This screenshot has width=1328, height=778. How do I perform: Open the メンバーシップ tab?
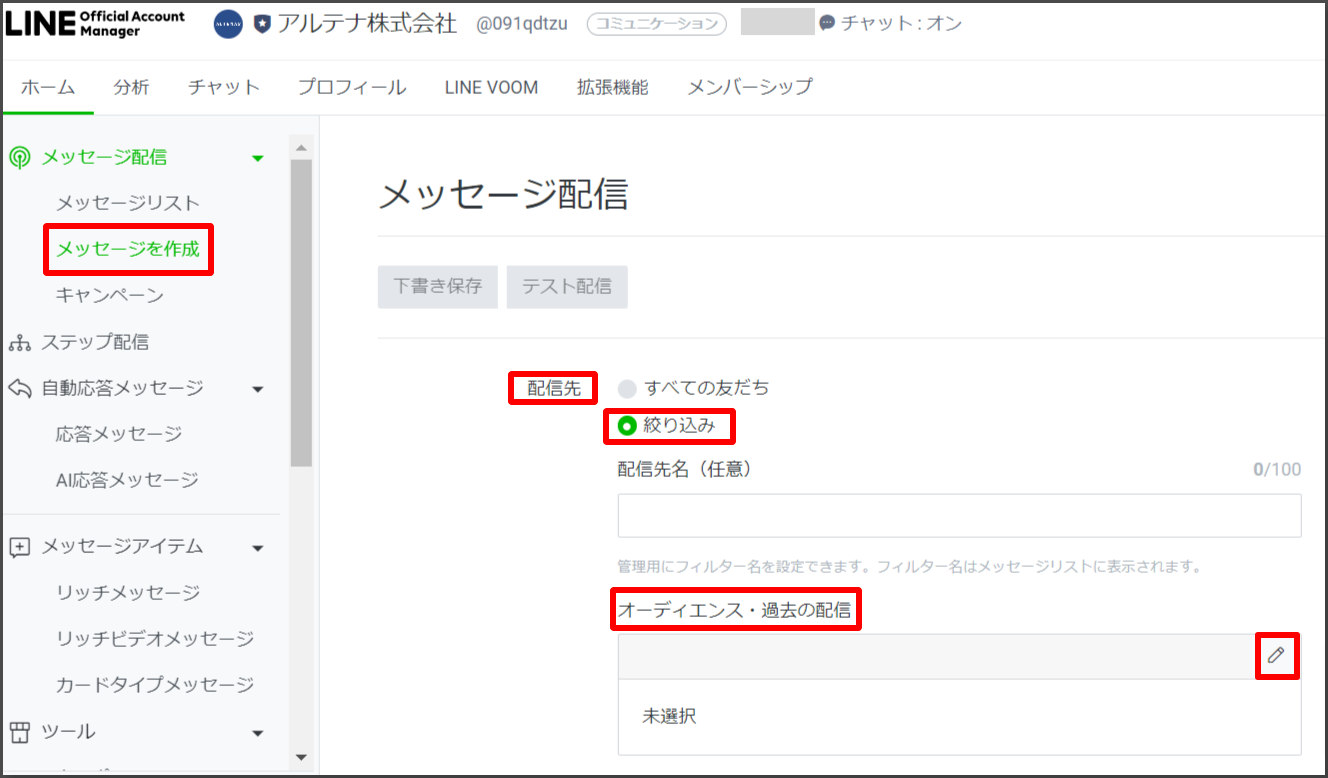[750, 87]
